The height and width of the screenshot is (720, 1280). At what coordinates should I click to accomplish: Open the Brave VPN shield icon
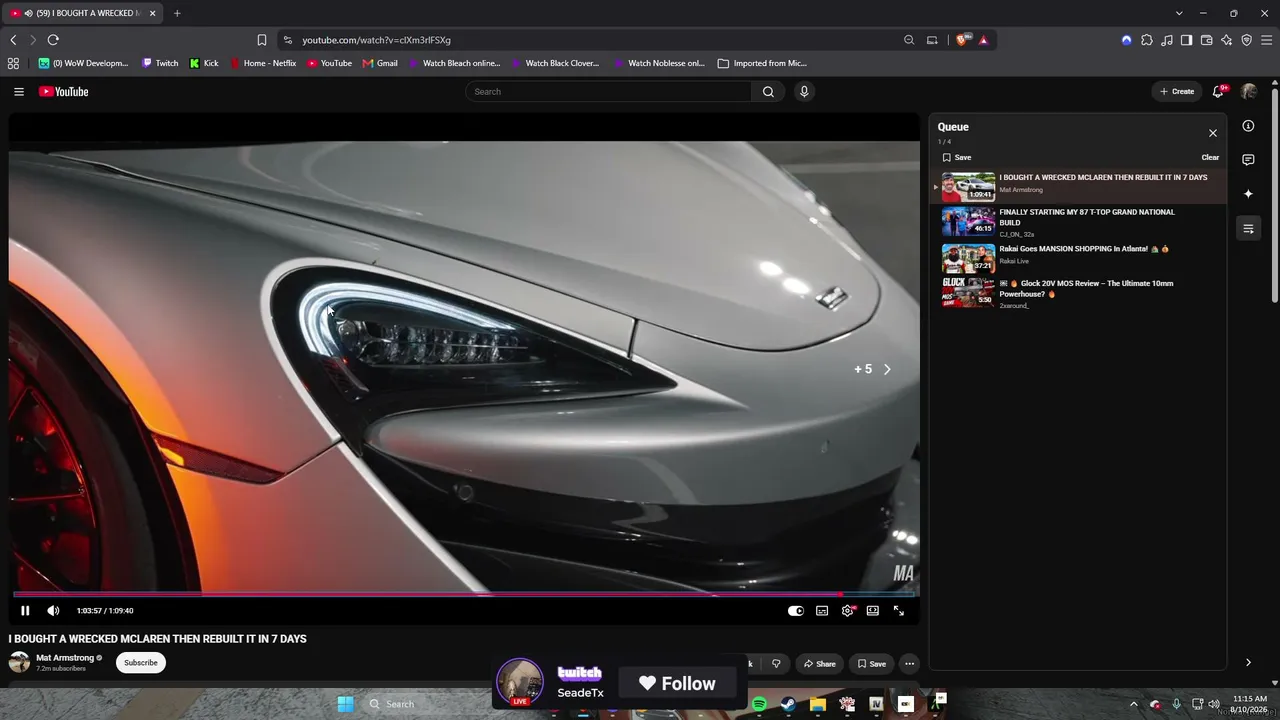(x=1246, y=40)
